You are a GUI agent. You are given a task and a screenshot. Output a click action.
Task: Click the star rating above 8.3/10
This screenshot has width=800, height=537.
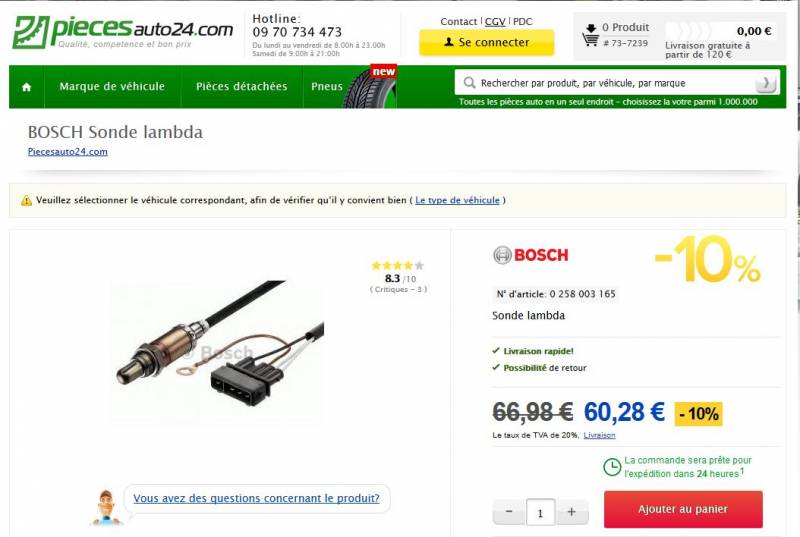398,265
